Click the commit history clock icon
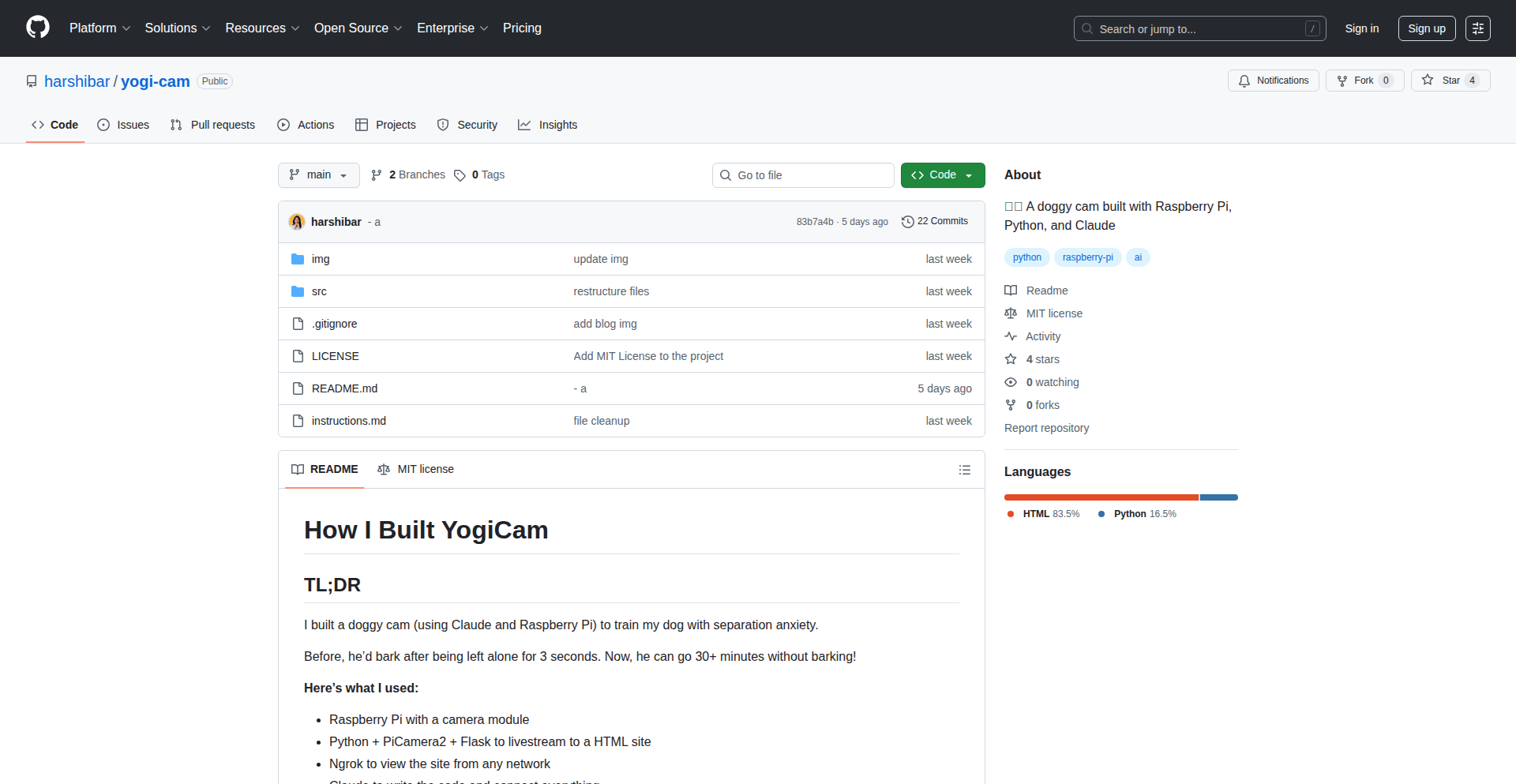1516x784 pixels. click(907, 222)
